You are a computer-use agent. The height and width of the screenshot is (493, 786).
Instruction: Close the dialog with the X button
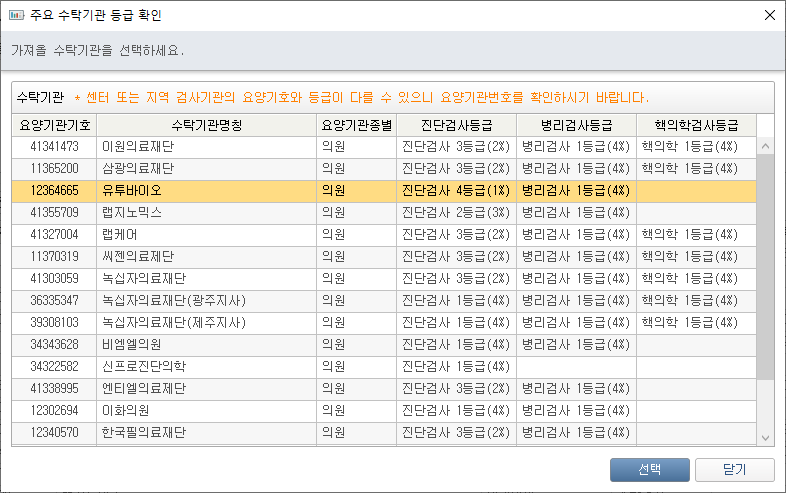click(768, 15)
